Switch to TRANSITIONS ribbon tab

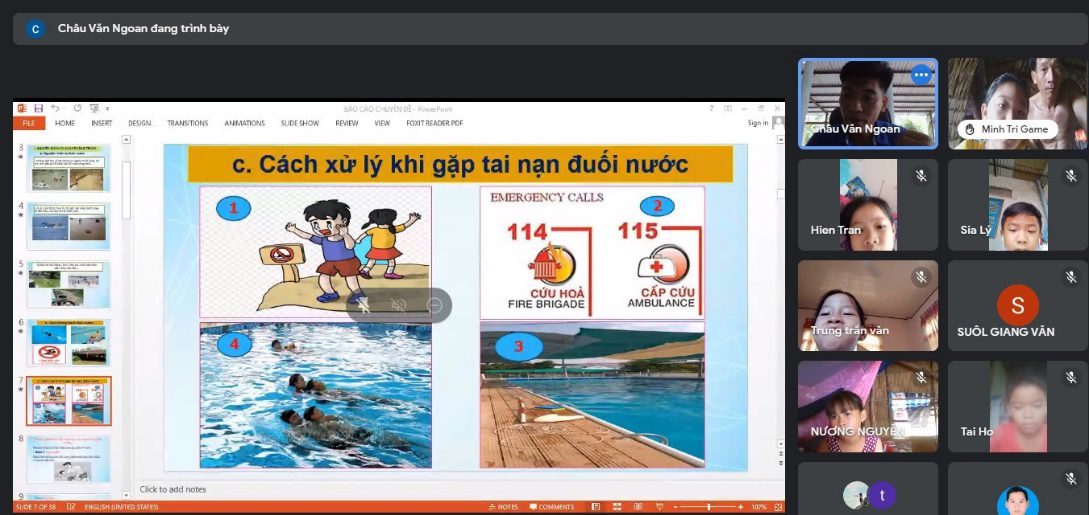tap(188, 124)
